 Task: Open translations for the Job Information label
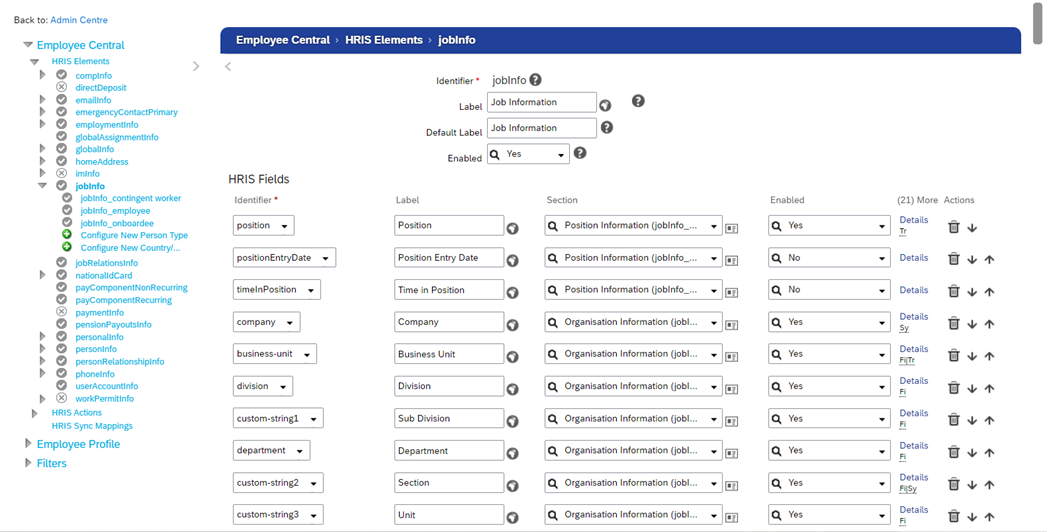[x=605, y=105]
